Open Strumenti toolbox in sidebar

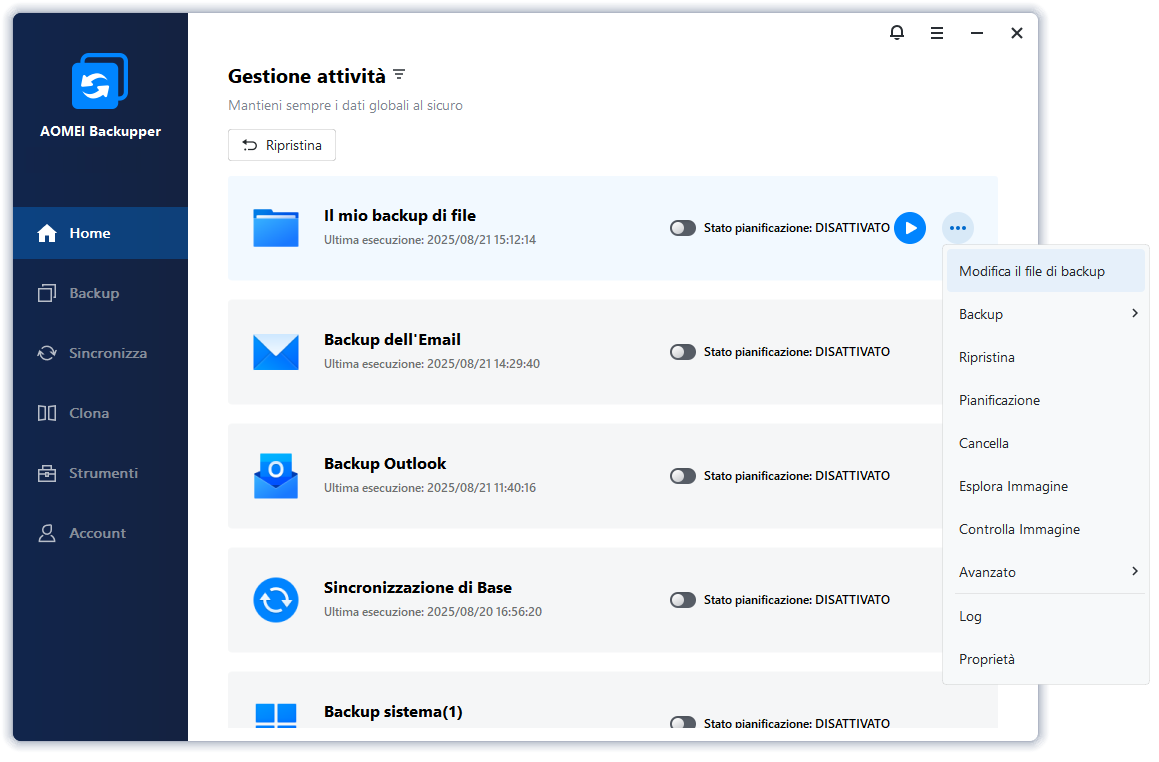pos(100,473)
